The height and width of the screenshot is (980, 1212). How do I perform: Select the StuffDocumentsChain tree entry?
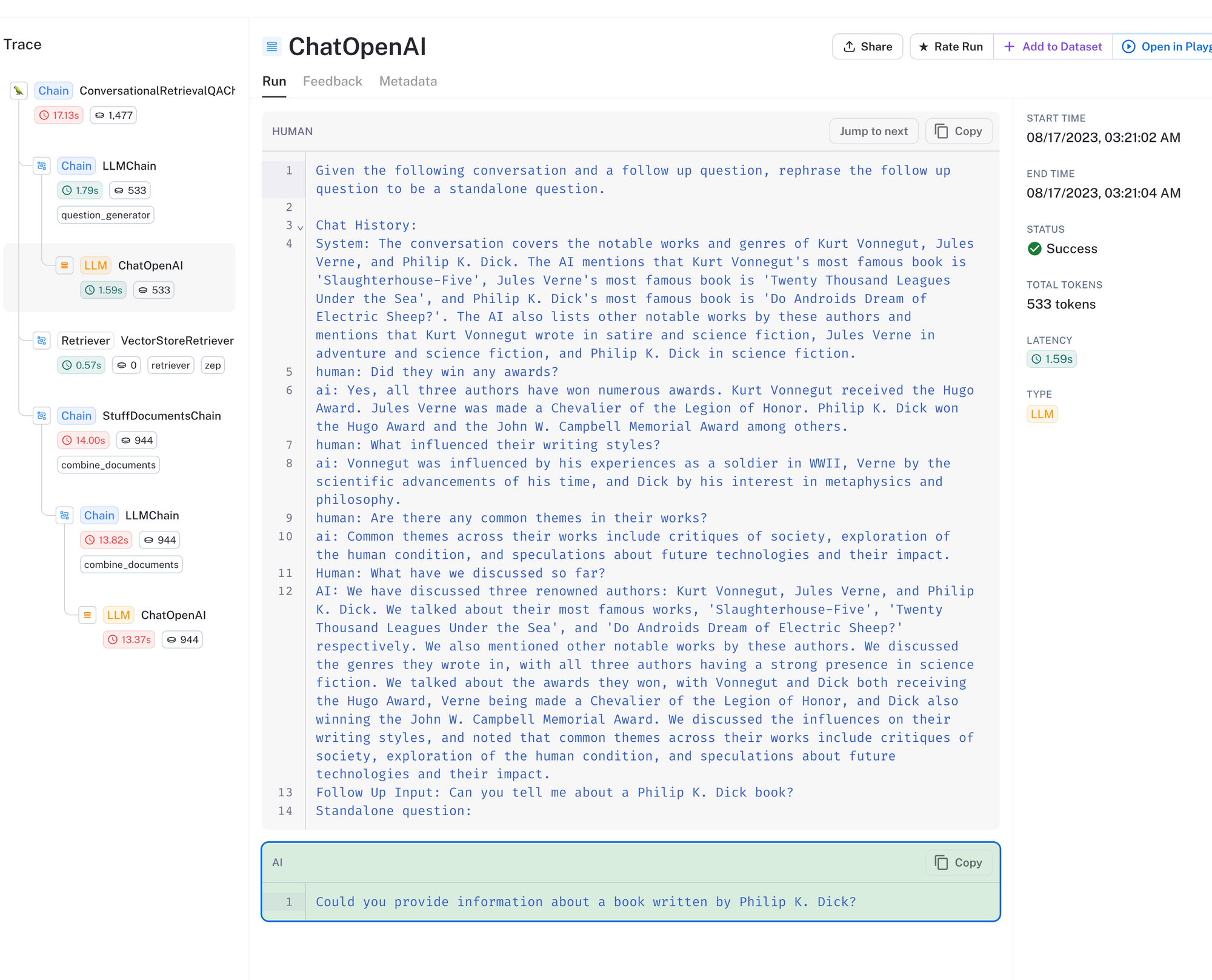[161, 416]
